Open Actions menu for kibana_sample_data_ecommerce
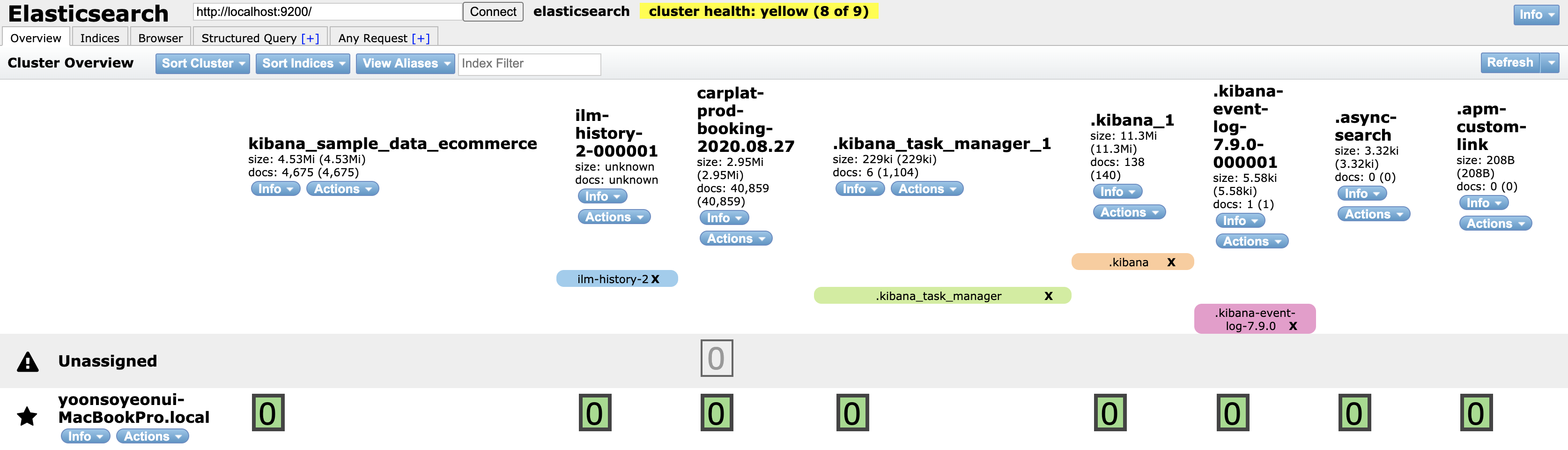The image size is (1568, 450). (x=343, y=189)
